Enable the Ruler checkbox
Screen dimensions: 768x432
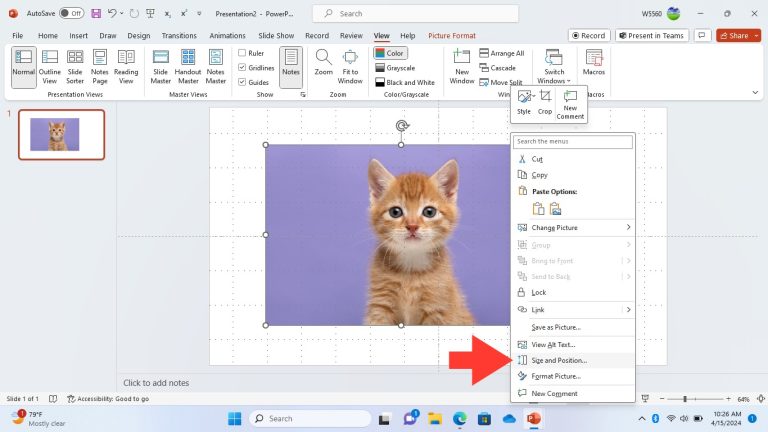click(x=242, y=53)
